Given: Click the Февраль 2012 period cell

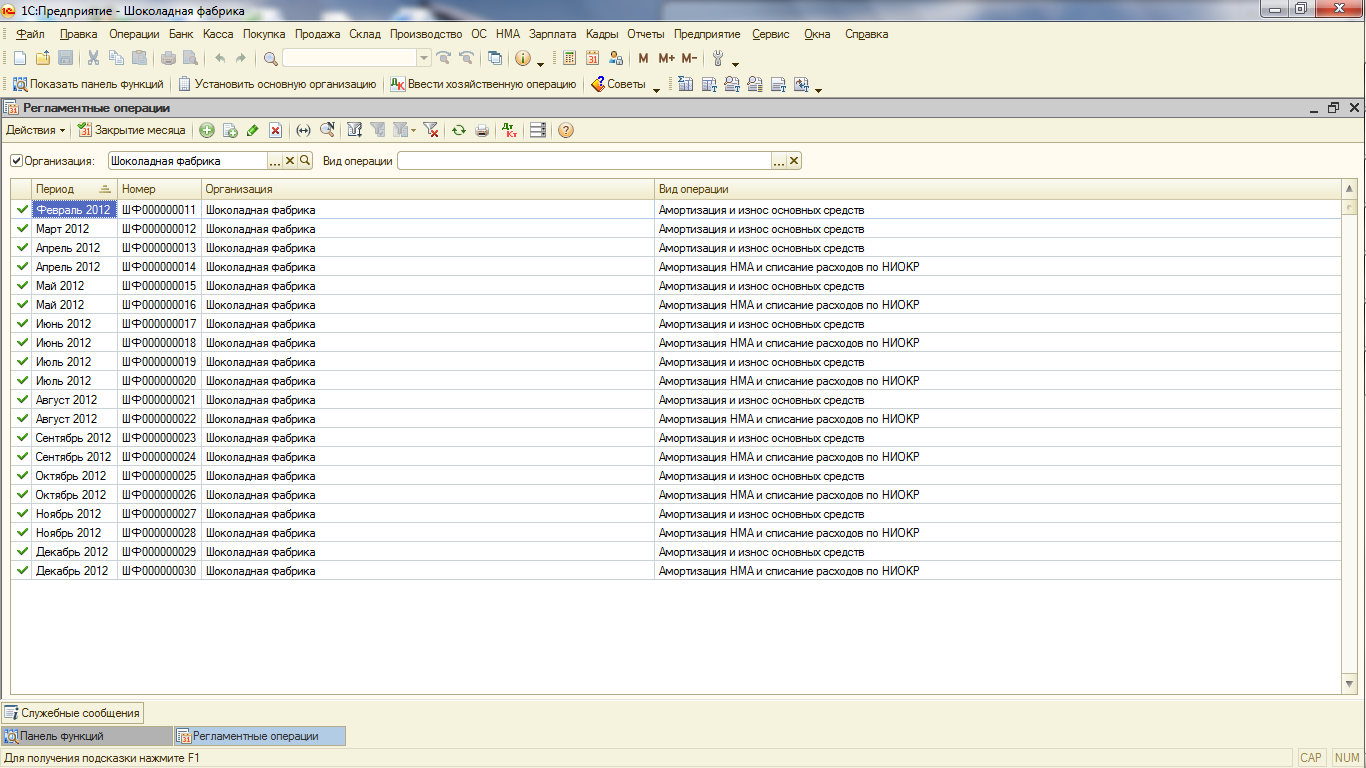Looking at the screenshot, I should (74, 210).
